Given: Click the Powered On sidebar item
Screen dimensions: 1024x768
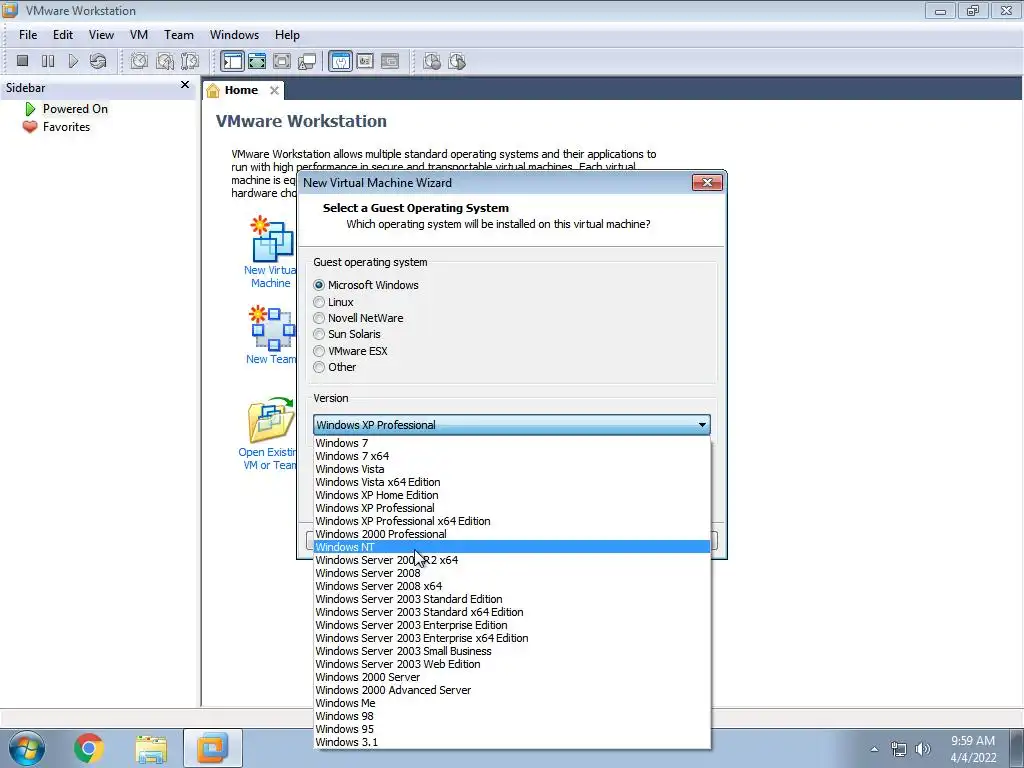Looking at the screenshot, I should 75,109.
